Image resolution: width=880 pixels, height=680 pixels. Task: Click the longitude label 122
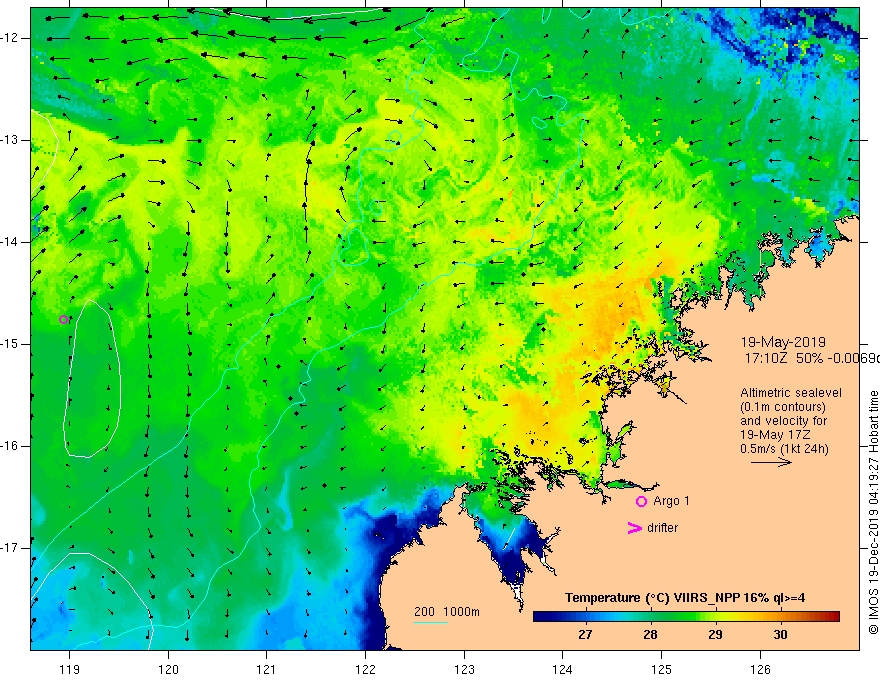[x=365, y=669]
